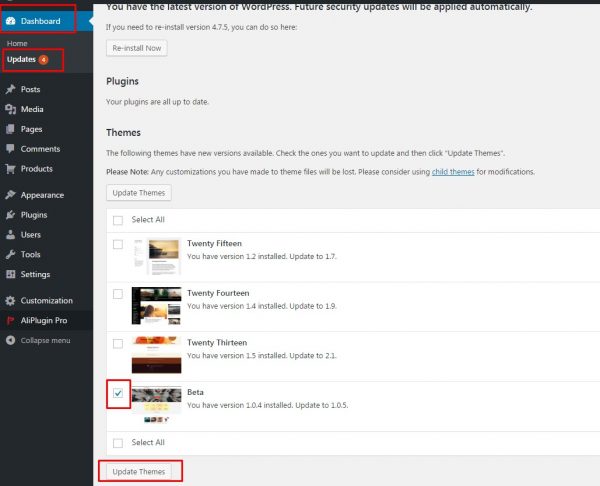Check the Twenty Thirteen theme checkbox
The image size is (600, 486).
pos(118,344)
